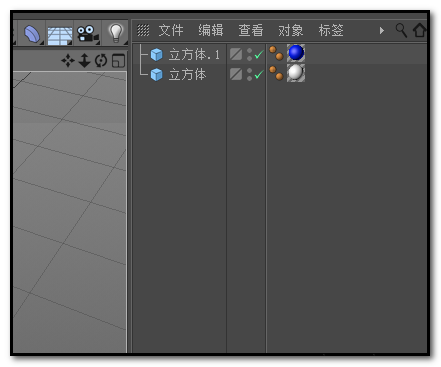Toggle visibility dots for 立方体
Image resolution: width=441 pixels, height=367 pixels.
(x=249, y=74)
